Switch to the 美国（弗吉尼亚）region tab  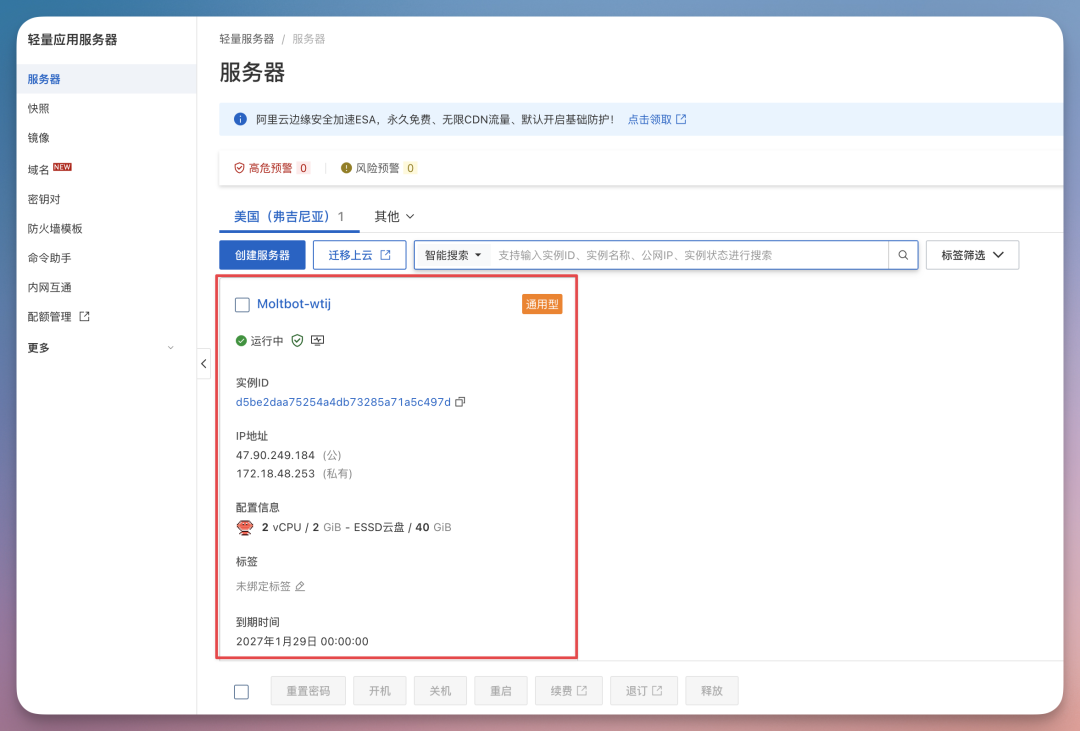[289, 216]
